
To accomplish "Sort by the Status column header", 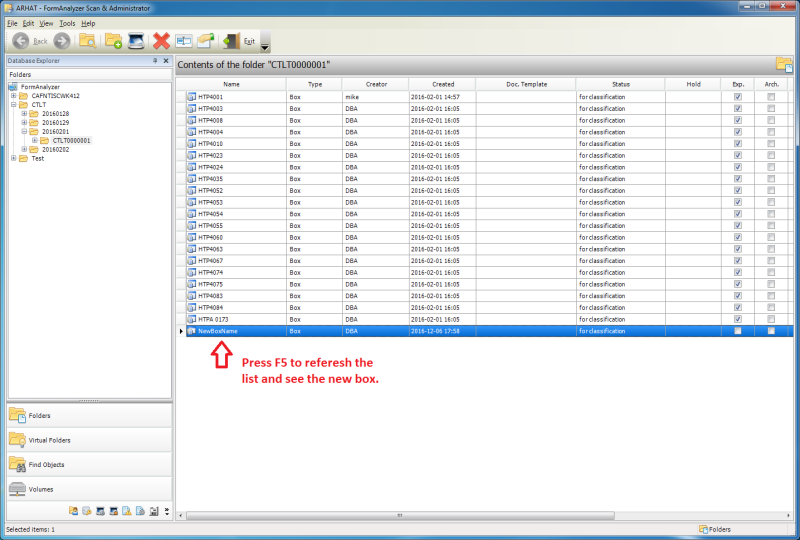I will click(x=621, y=84).
